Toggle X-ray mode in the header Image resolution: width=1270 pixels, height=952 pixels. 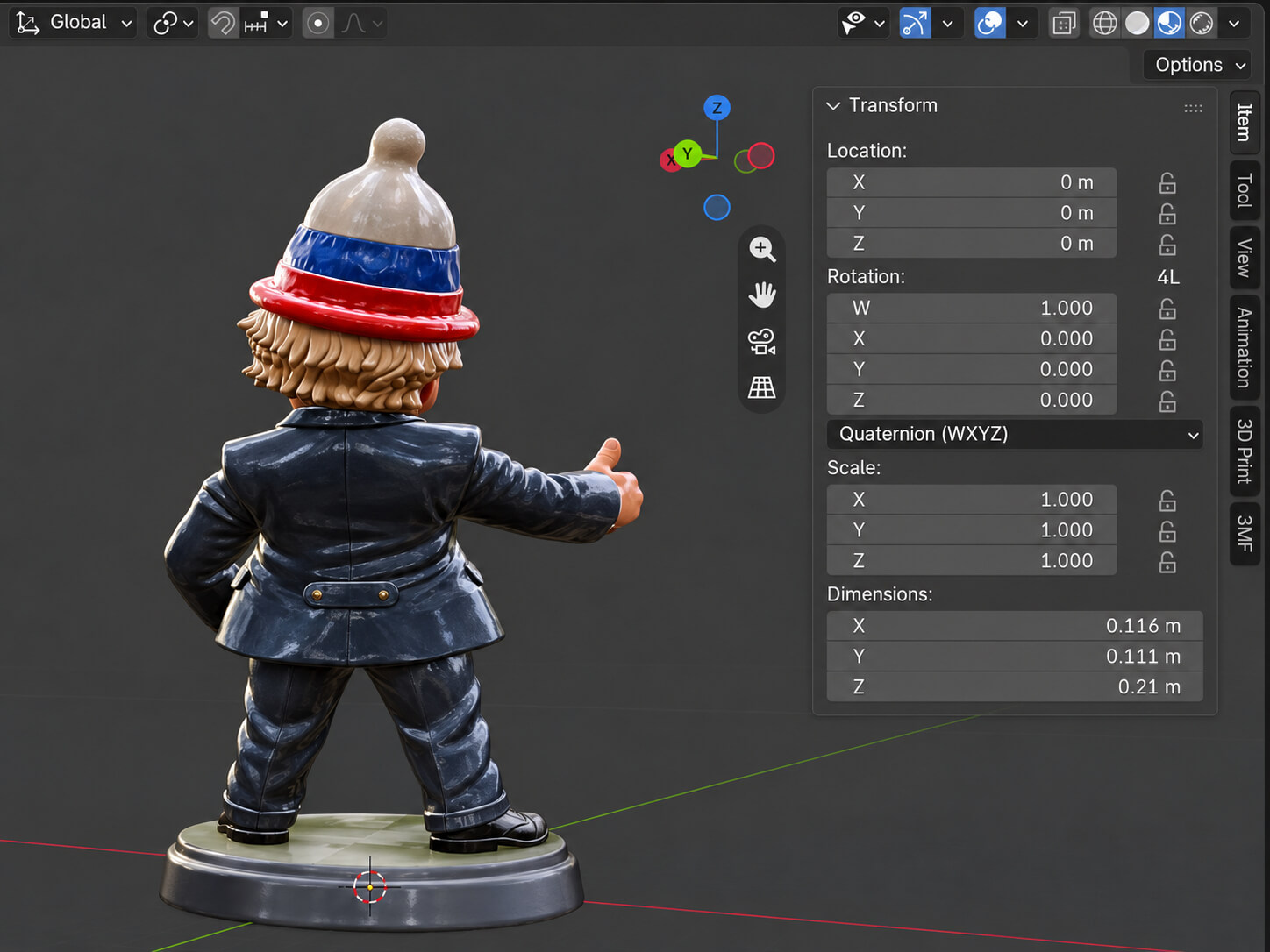pos(1064,23)
